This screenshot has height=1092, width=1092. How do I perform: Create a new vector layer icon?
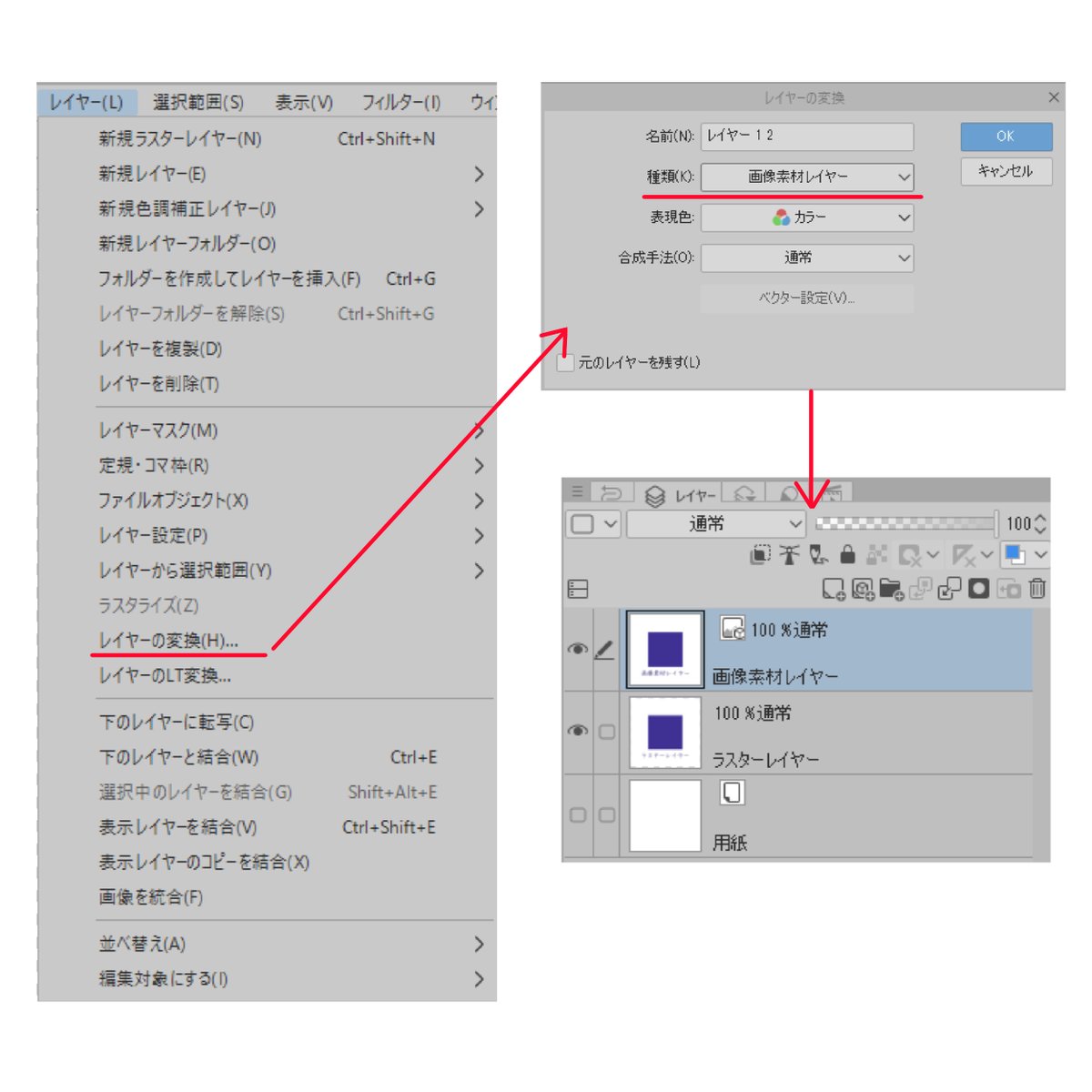tap(863, 589)
